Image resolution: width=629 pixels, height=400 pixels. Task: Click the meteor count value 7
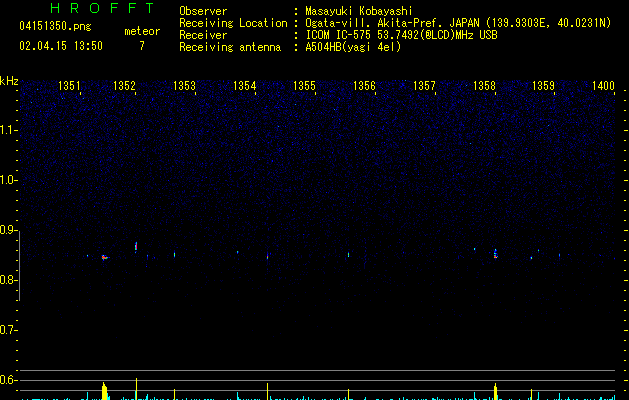[142, 46]
